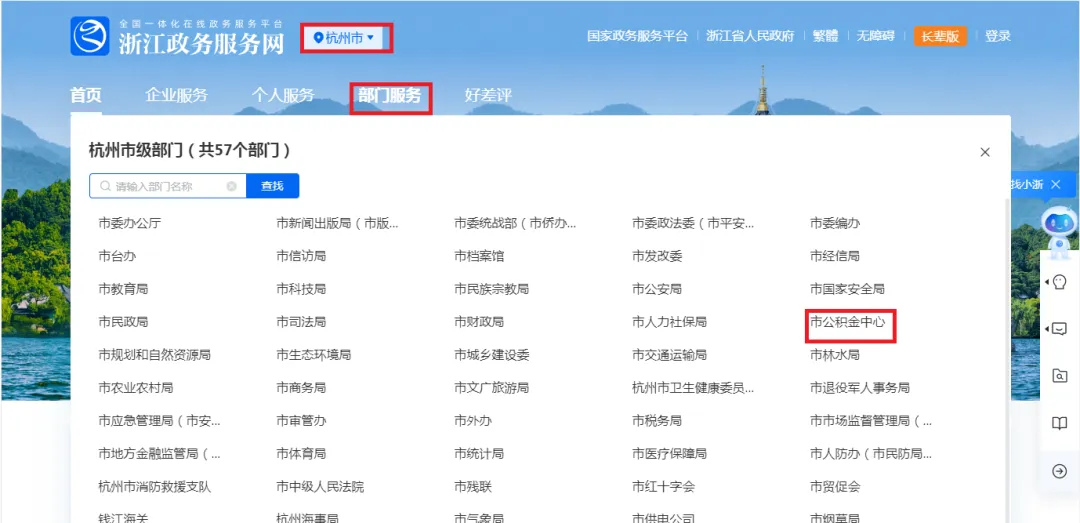This screenshot has width=1080, height=523.
Task: Select 市城乡建设委 department
Action: point(491,356)
